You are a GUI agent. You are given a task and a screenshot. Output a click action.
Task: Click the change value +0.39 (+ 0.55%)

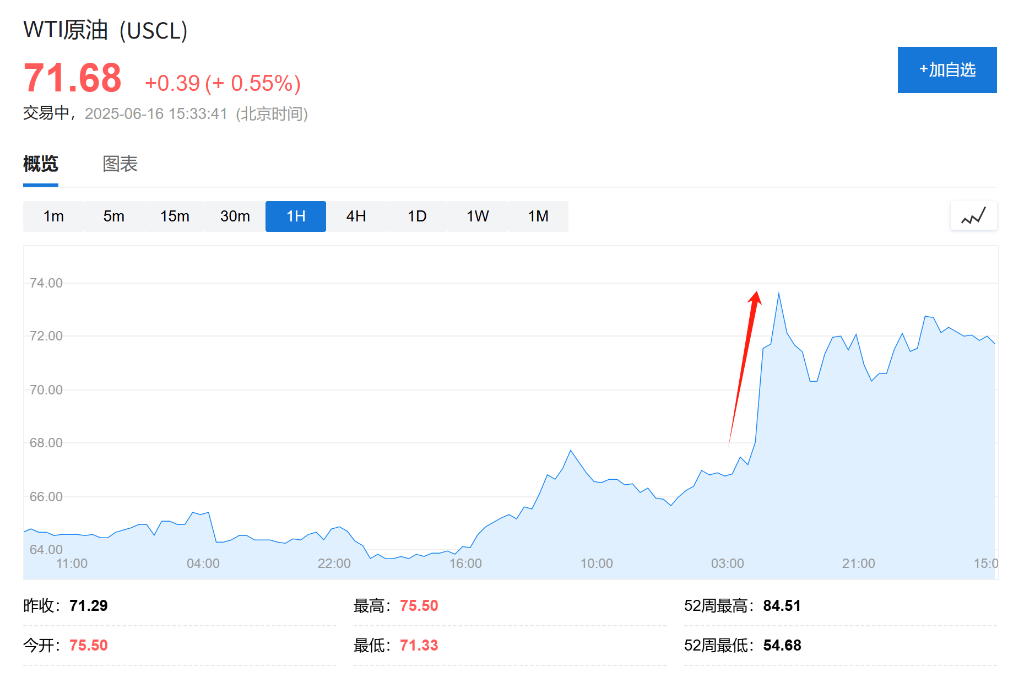[223, 84]
